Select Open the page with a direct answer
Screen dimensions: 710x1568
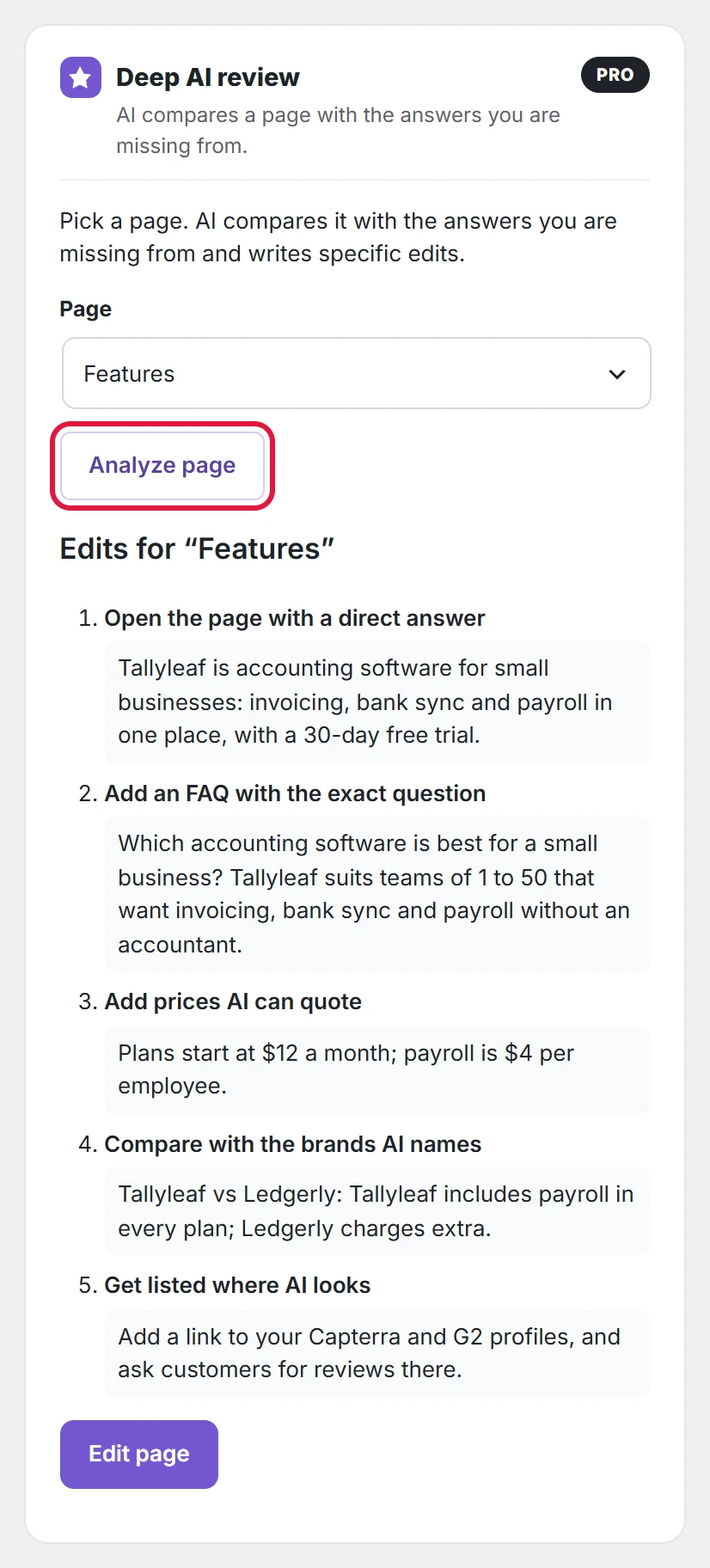[x=295, y=618]
